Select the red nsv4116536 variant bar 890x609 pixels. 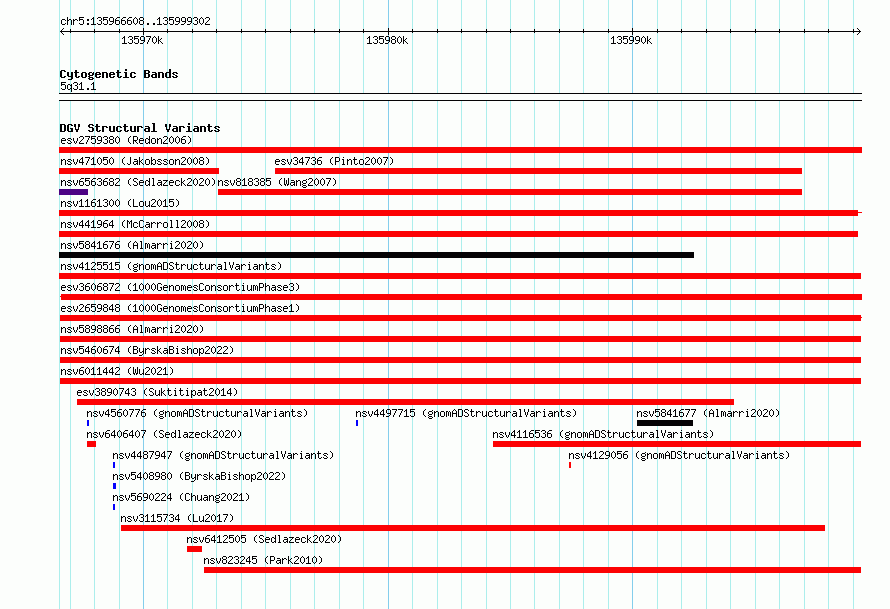[x=677, y=444]
